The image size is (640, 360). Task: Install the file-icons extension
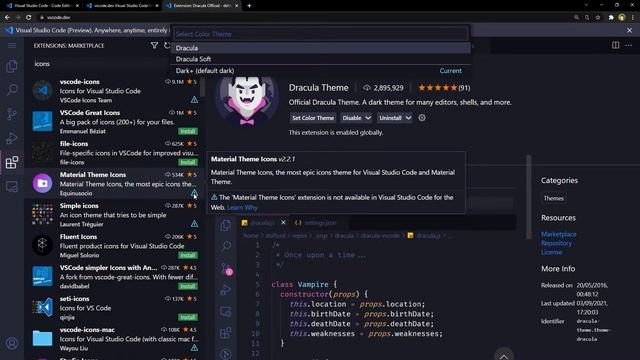click(188, 162)
